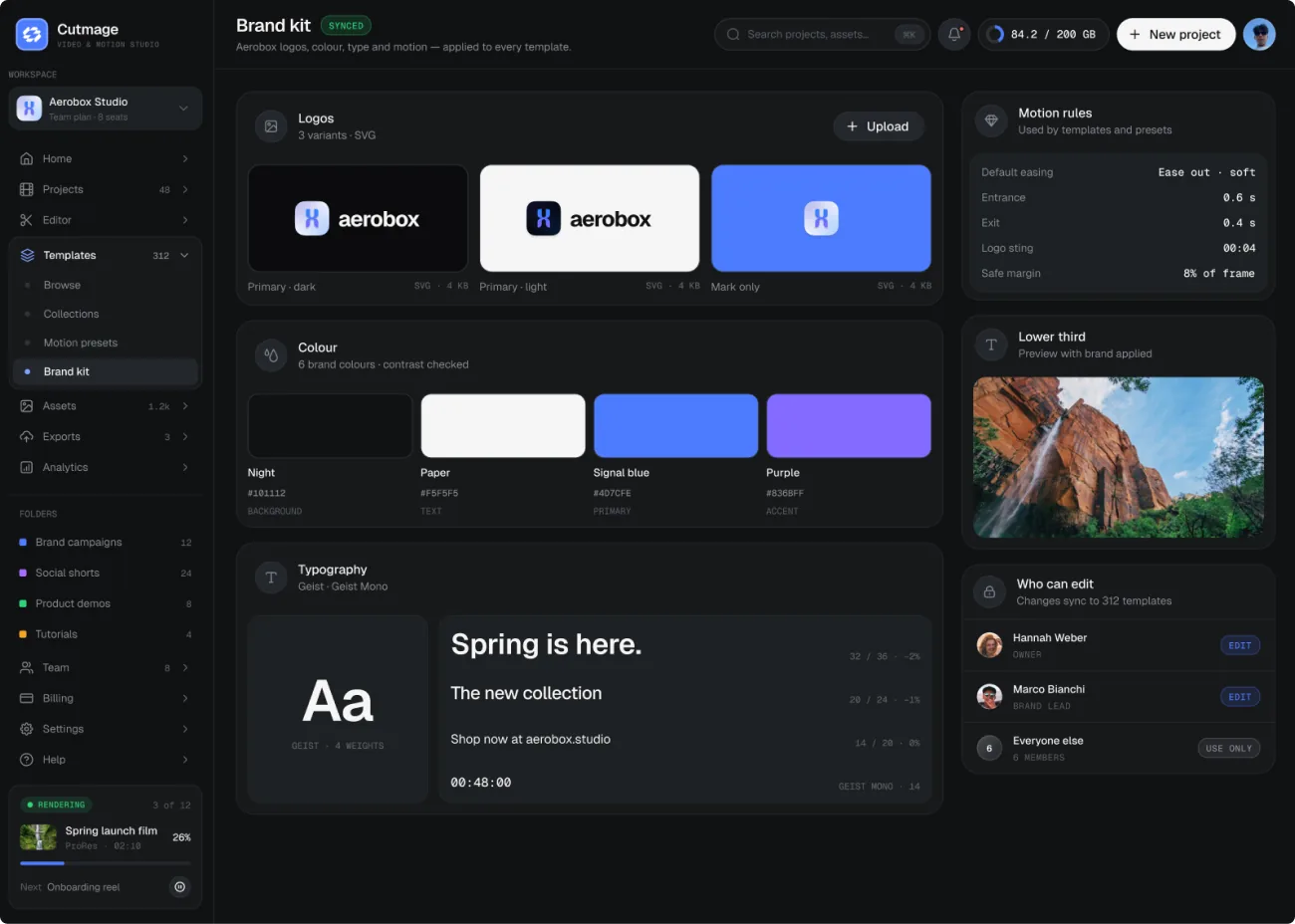The height and width of the screenshot is (924, 1295).
Task: Expand the Projects chevron
Action: coord(185,189)
